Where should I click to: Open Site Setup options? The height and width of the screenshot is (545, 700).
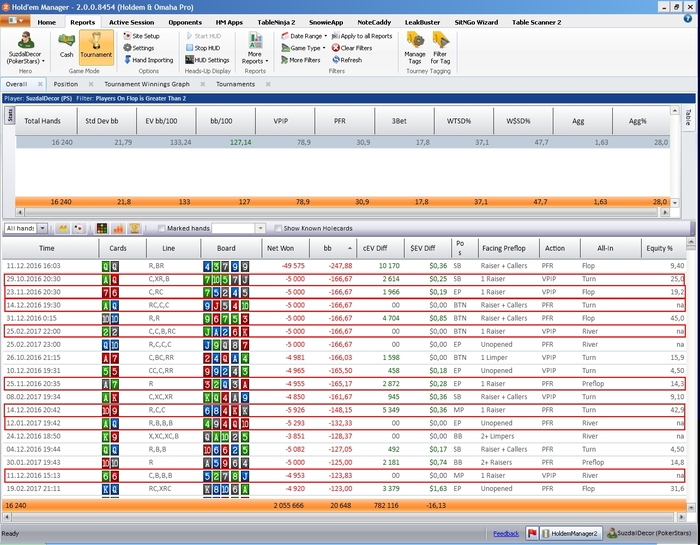pyautogui.click(x=141, y=36)
